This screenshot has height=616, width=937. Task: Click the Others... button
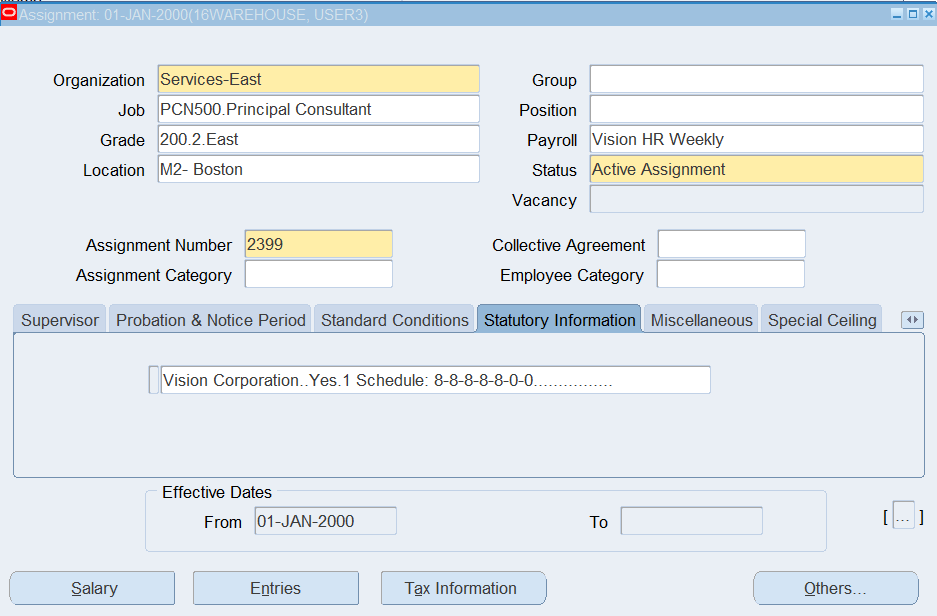pyautogui.click(x=835, y=588)
